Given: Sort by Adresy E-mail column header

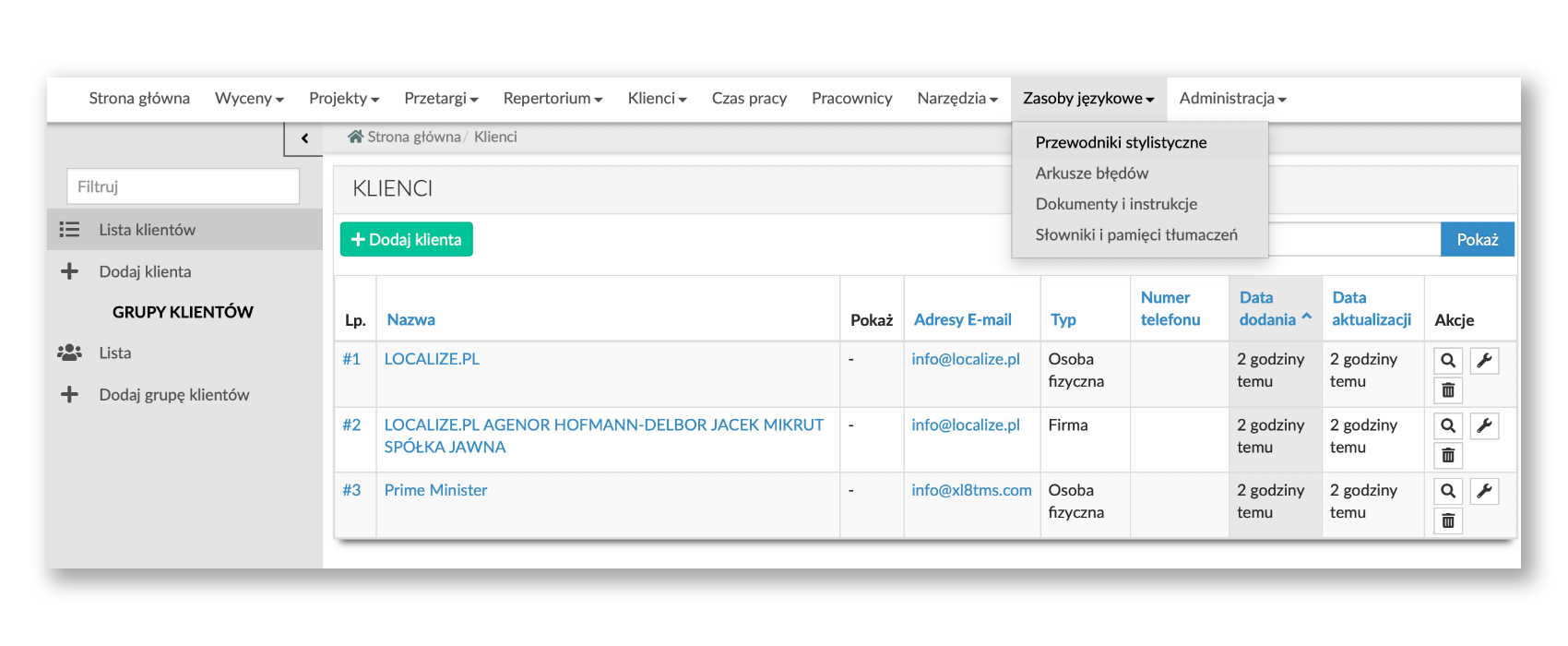Looking at the screenshot, I should [x=963, y=319].
